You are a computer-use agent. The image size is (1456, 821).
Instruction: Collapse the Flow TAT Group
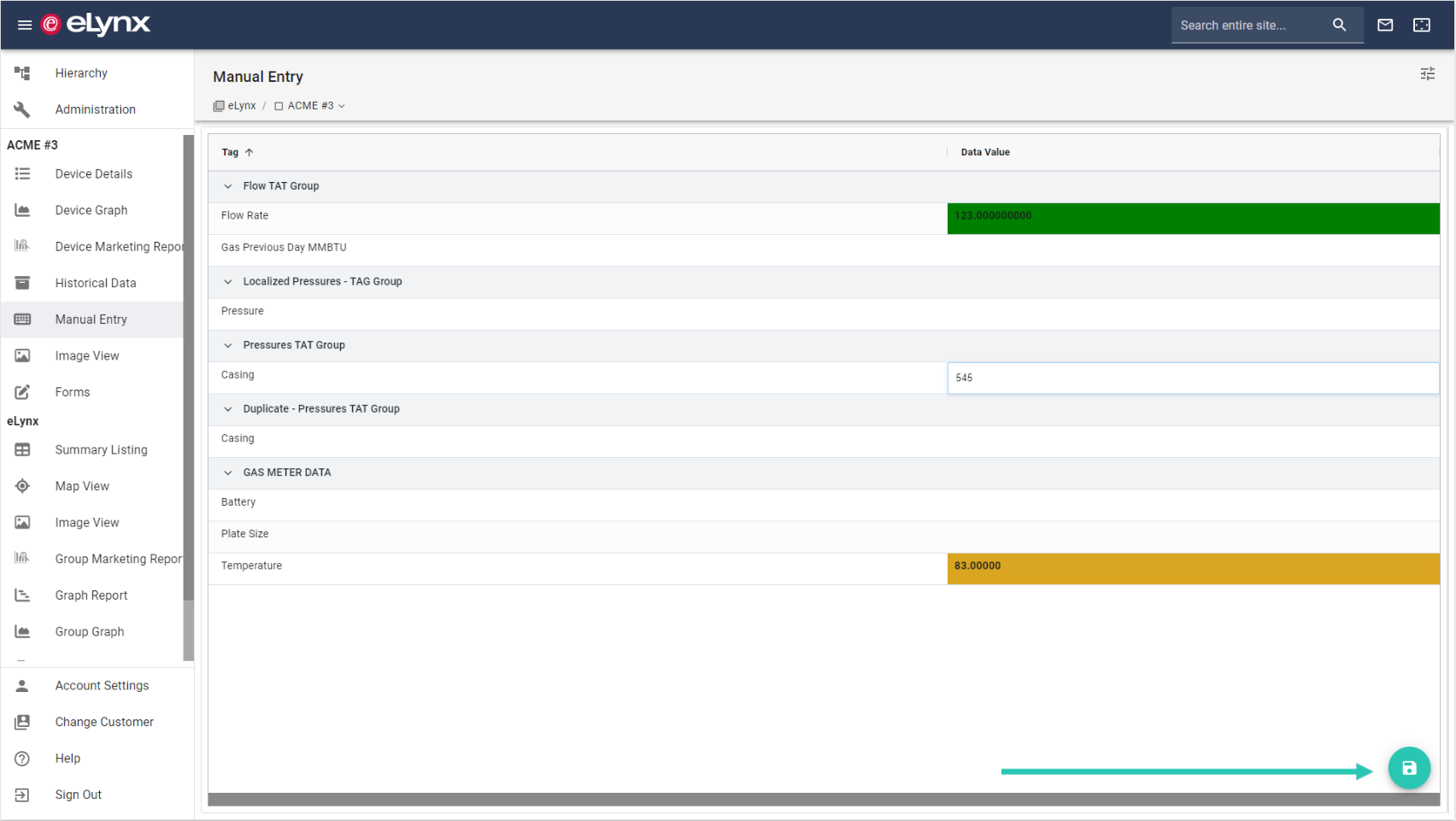coord(228,186)
